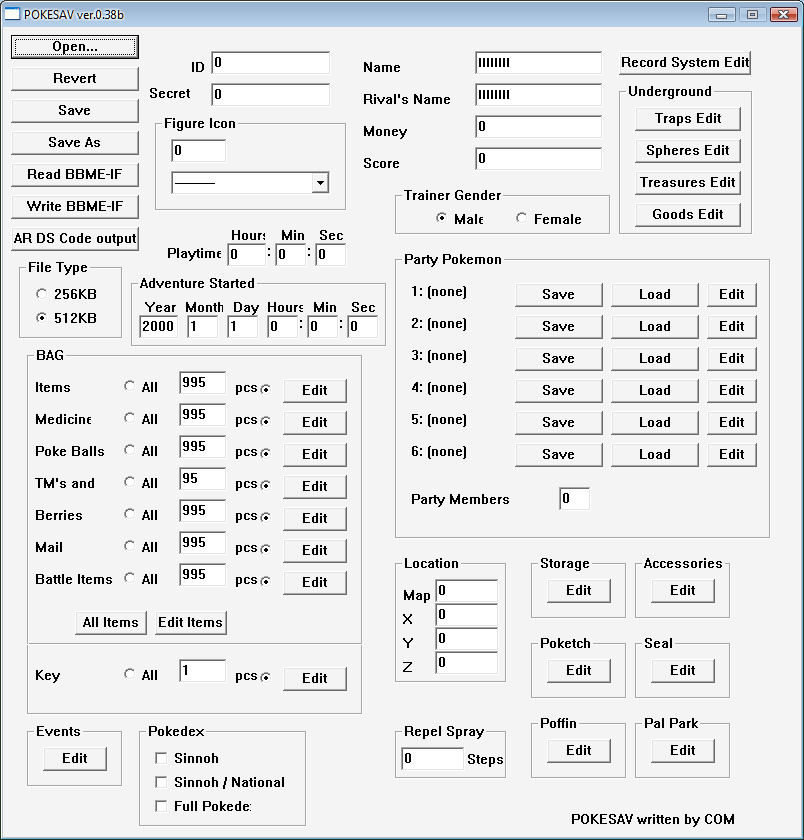
Task: Write BBME-IF data
Action: 73,206
